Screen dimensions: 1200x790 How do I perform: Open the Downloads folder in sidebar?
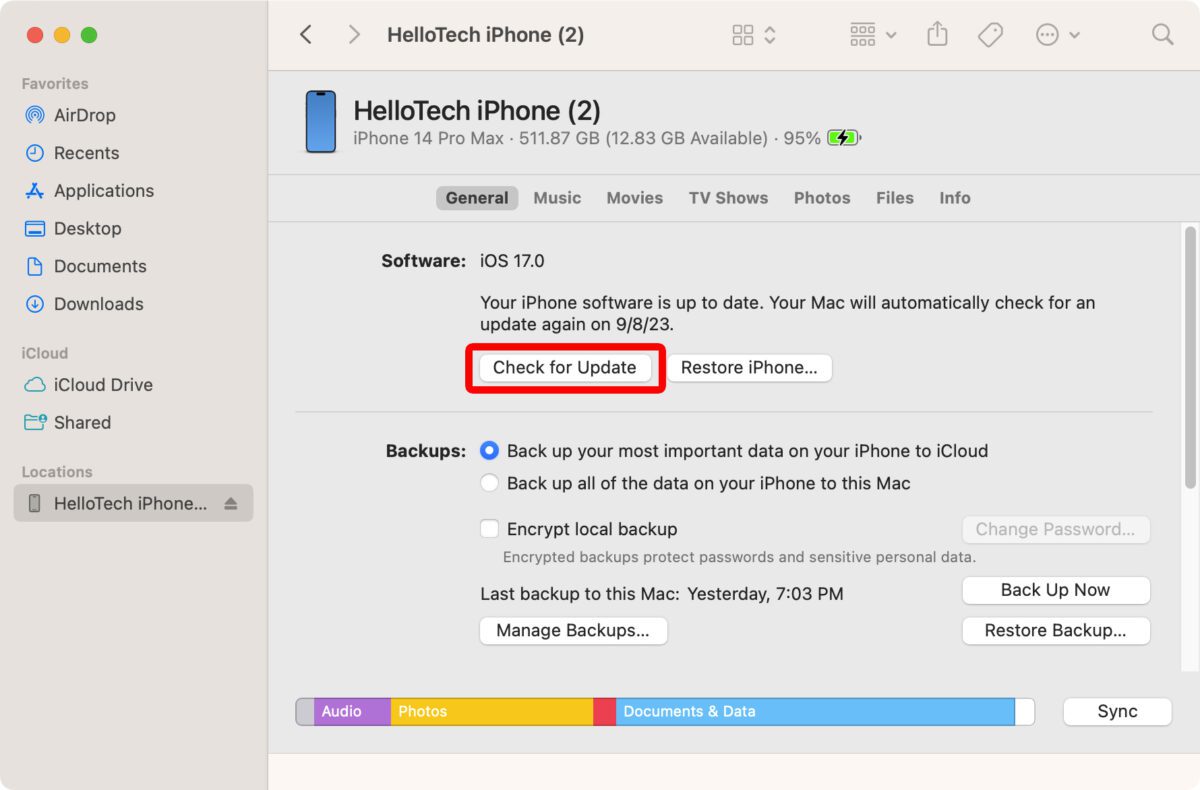(x=96, y=304)
